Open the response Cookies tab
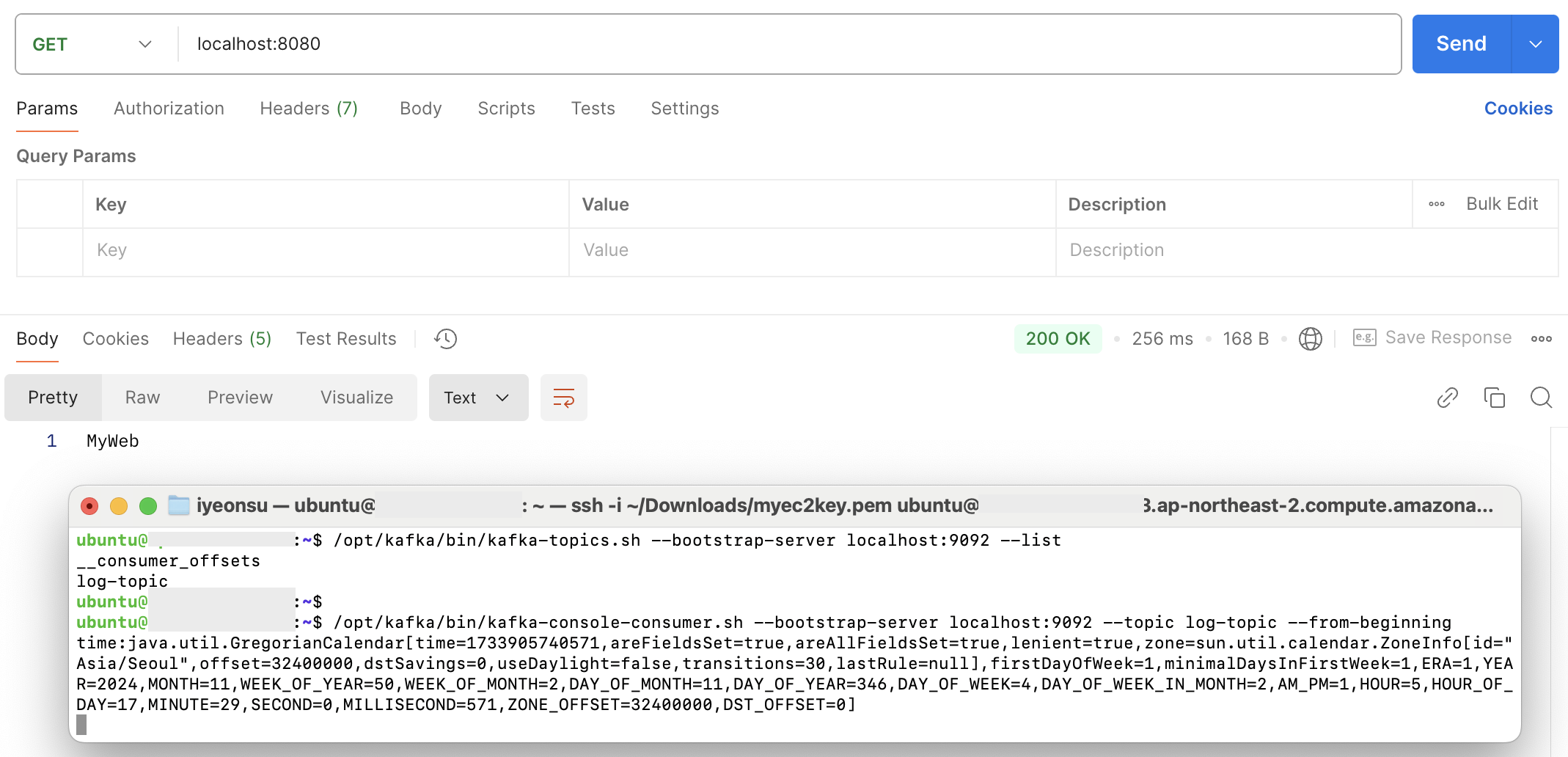 click(116, 339)
